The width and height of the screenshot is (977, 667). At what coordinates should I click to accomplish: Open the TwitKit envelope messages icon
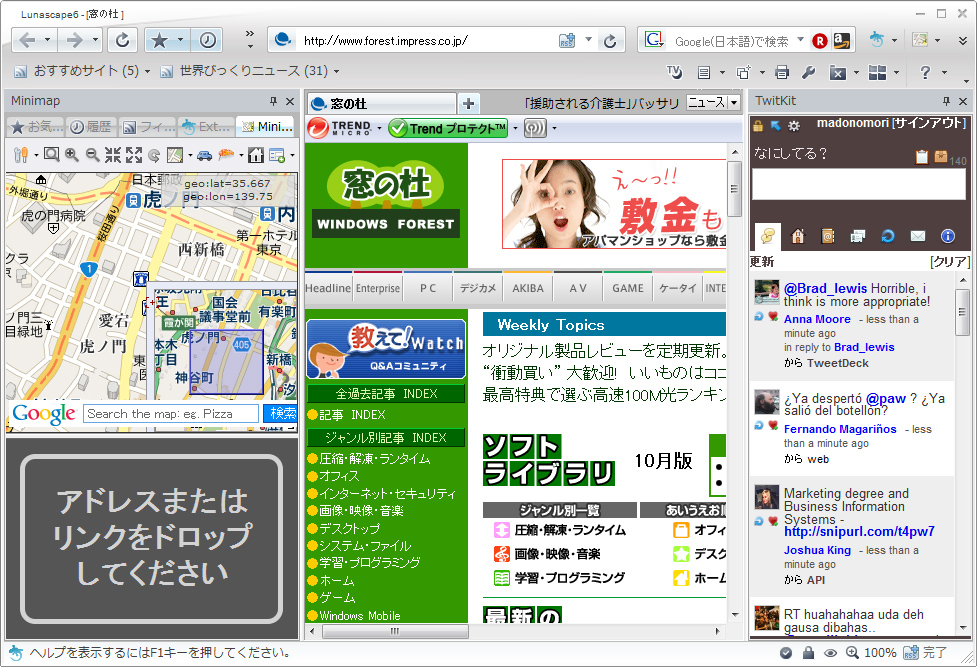pos(917,236)
